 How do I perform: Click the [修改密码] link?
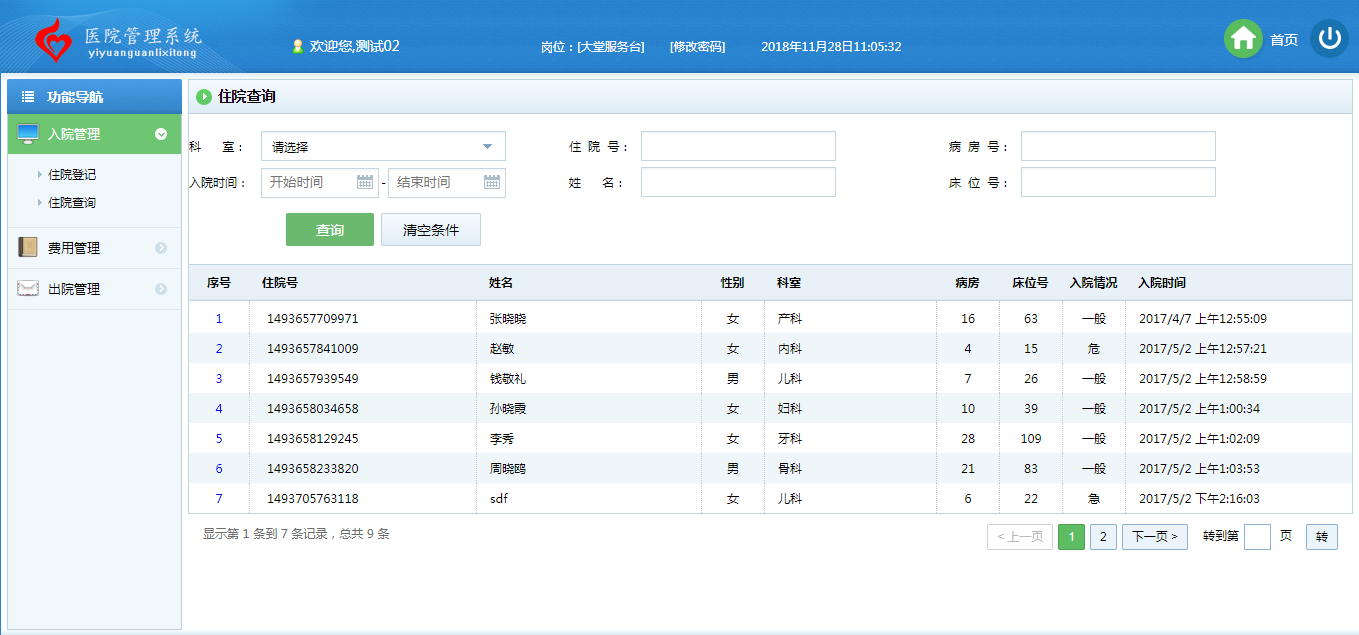(697, 46)
